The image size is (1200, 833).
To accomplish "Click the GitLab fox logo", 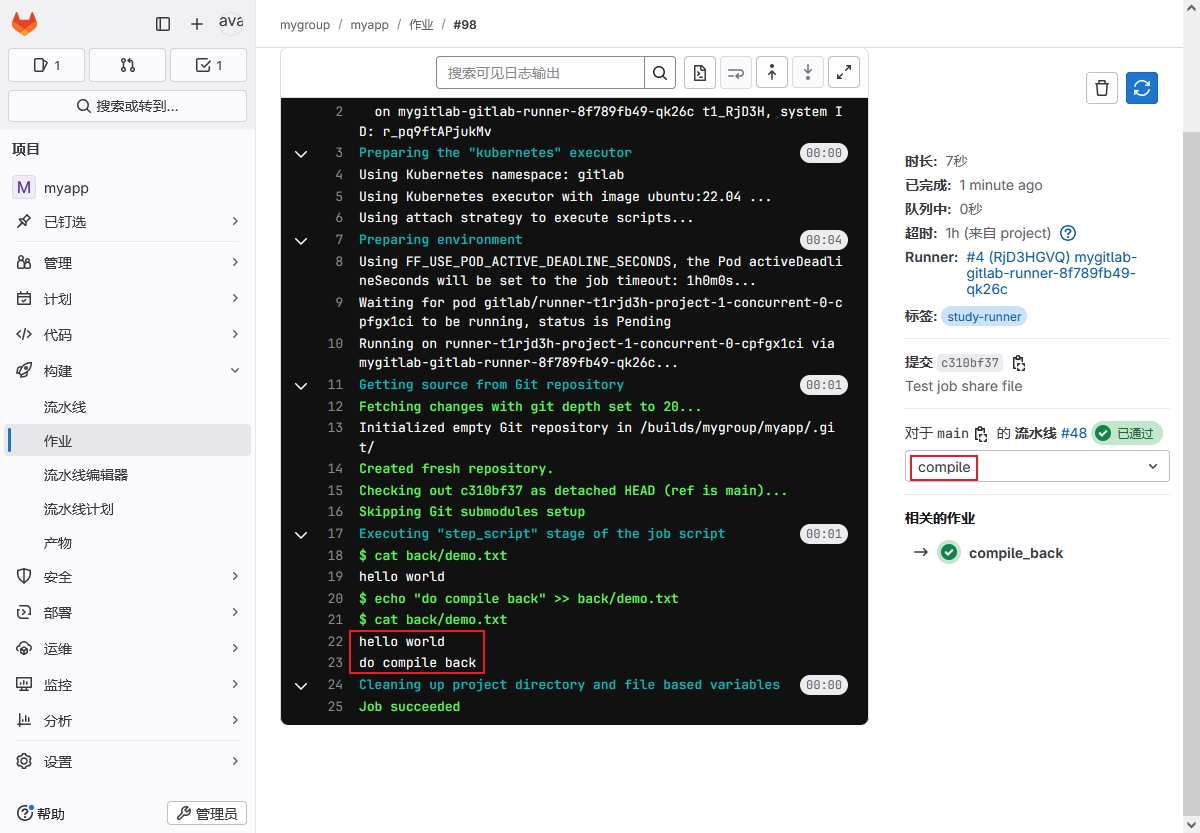I will pyautogui.click(x=24, y=24).
